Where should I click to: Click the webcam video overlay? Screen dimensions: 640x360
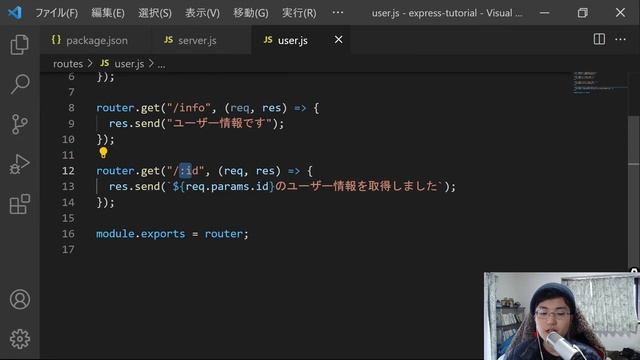click(562, 316)
